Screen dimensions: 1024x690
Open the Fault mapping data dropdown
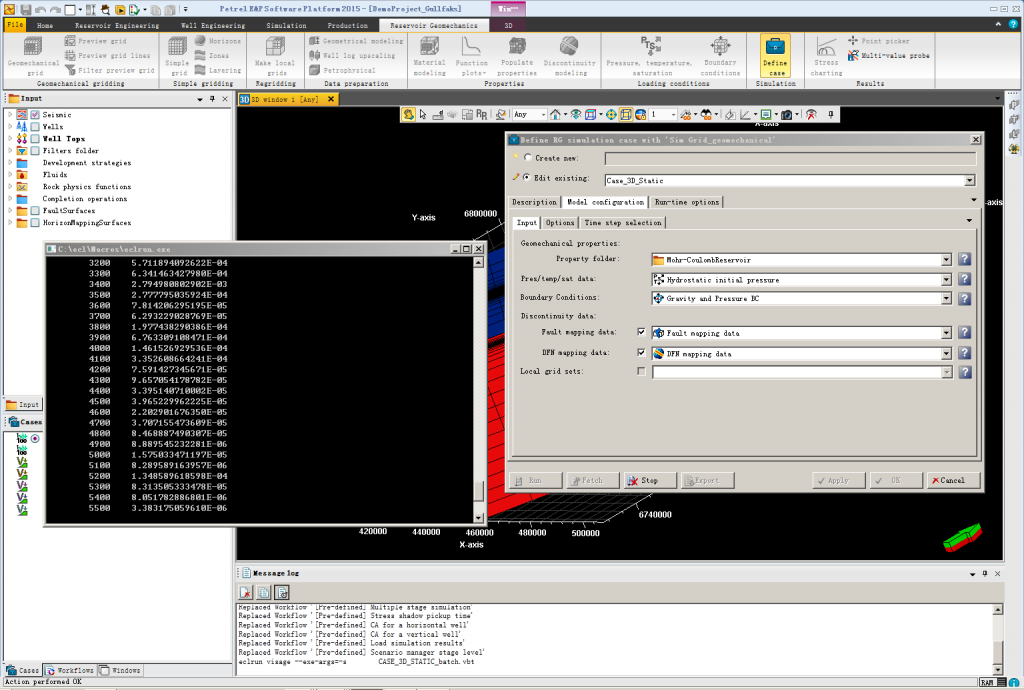coord(946,333)
